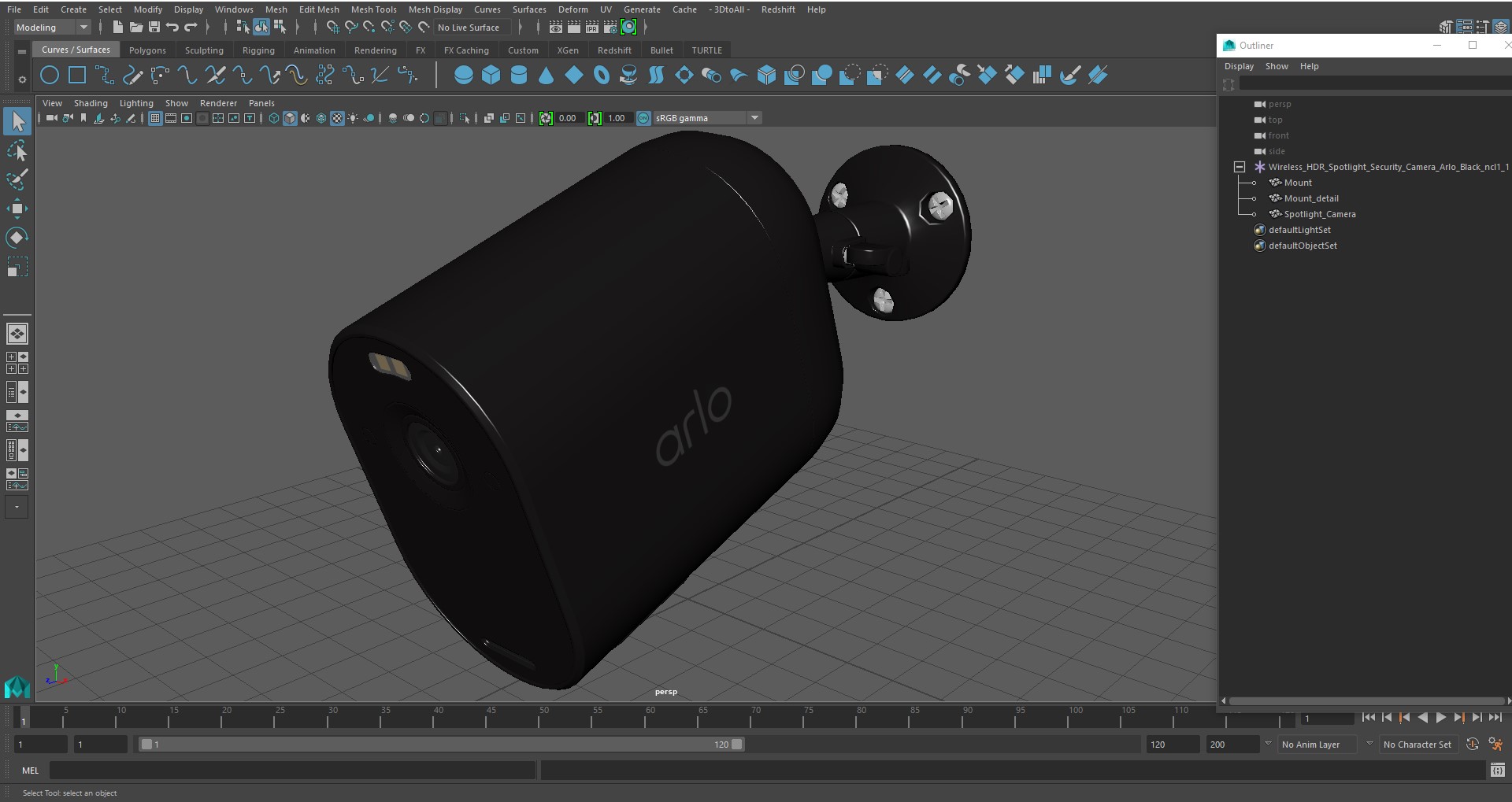The image size is (1512, 802).
Task: Create a NURBS Cylinder from shelf
Action: click(x=519, y=76)
